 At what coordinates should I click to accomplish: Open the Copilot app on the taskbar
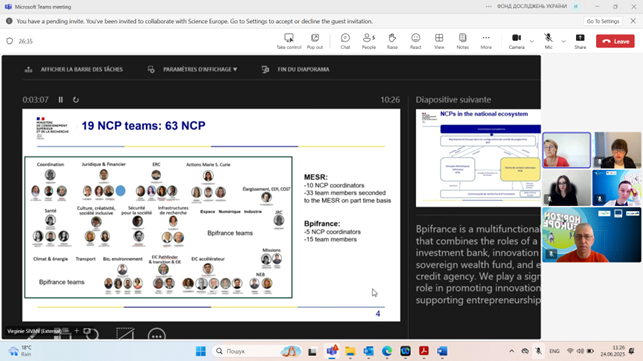405,351
